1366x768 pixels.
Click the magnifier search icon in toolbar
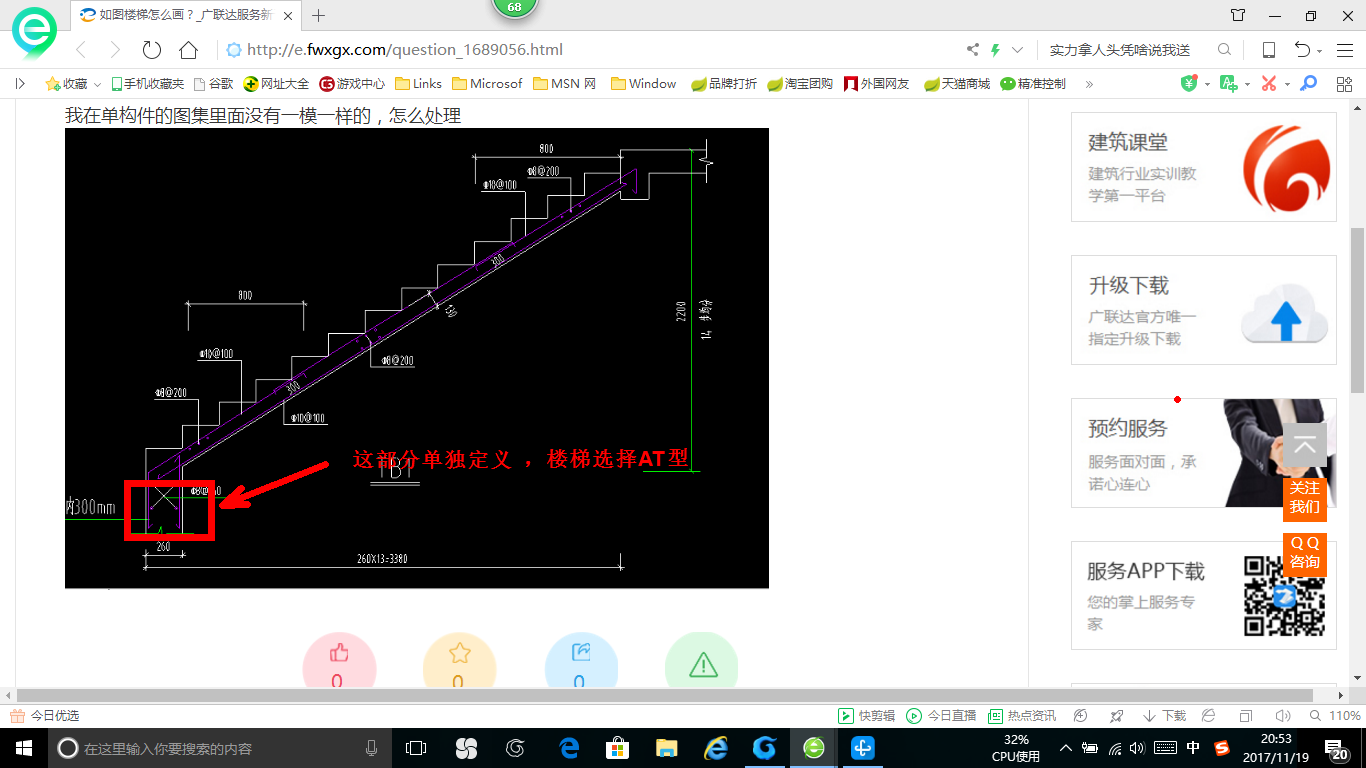point(1224,50)
